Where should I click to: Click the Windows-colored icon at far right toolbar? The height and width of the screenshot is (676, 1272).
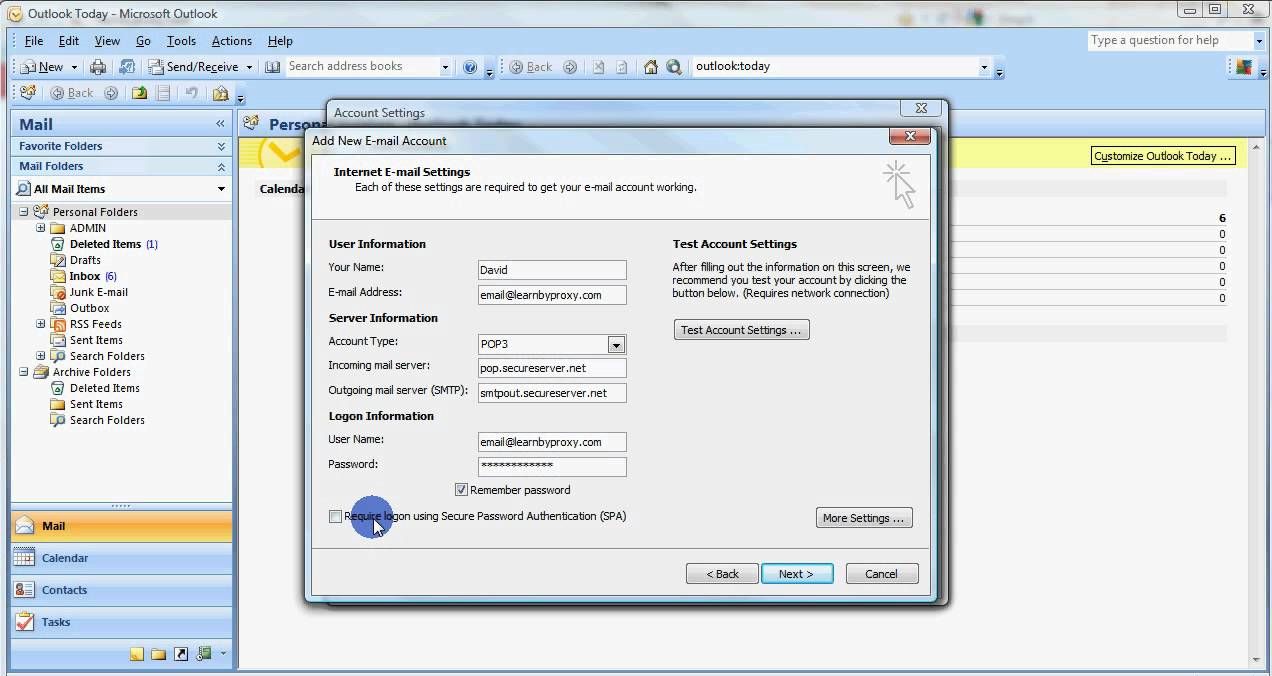(1244, 67)
